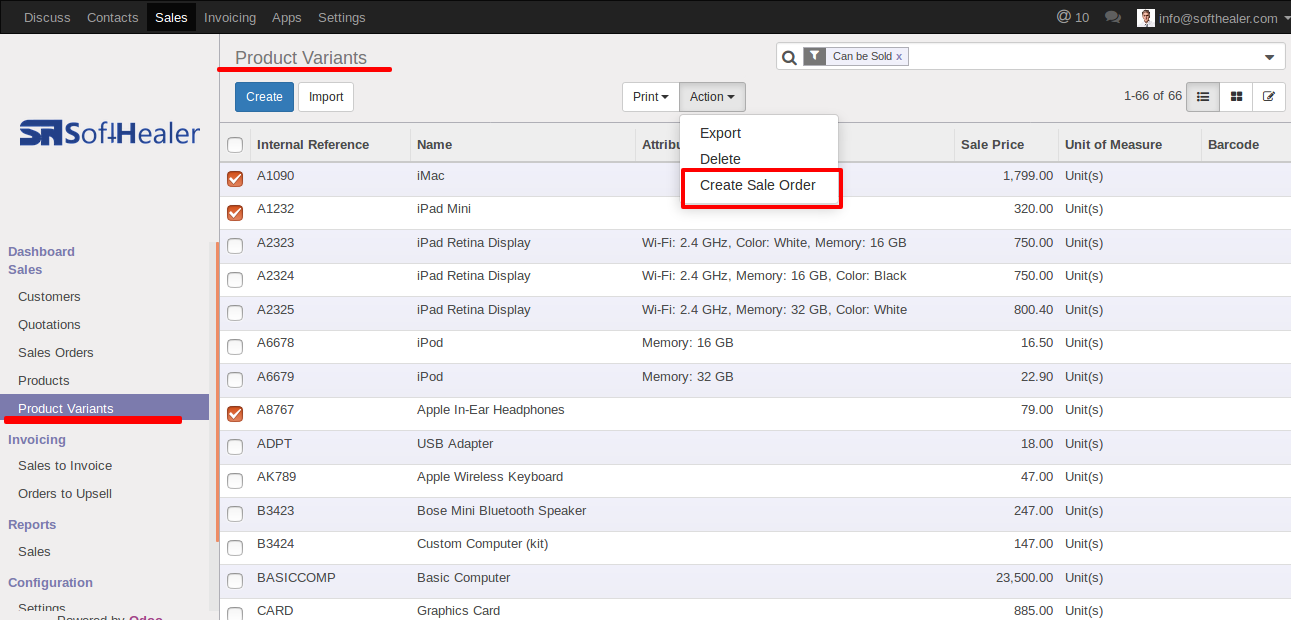Open Settings in the top navigation
The height and width of the screenshot is (620, 1291).
pos(342,17)
